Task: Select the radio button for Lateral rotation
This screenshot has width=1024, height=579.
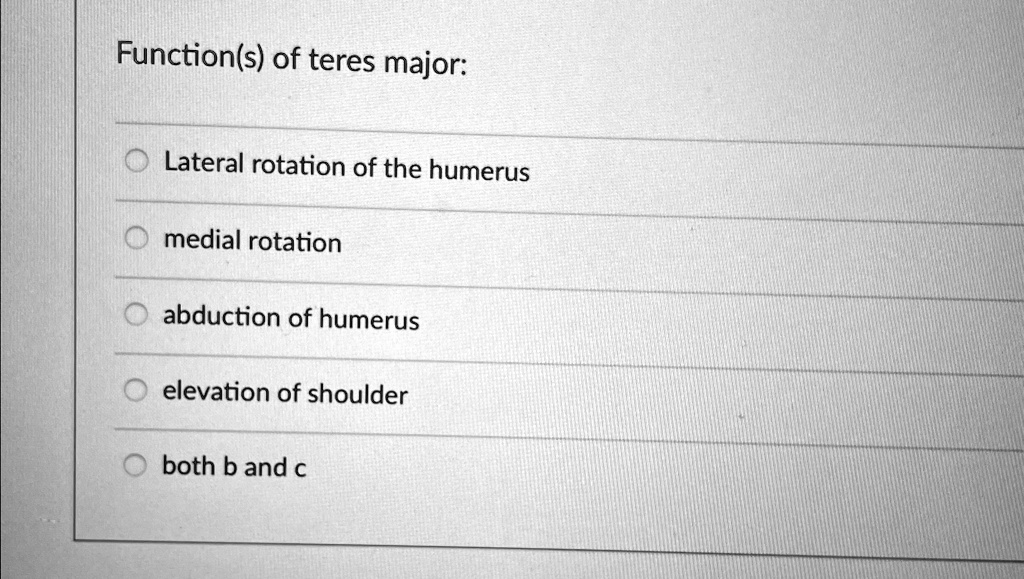Action: [x=136, y=160]
